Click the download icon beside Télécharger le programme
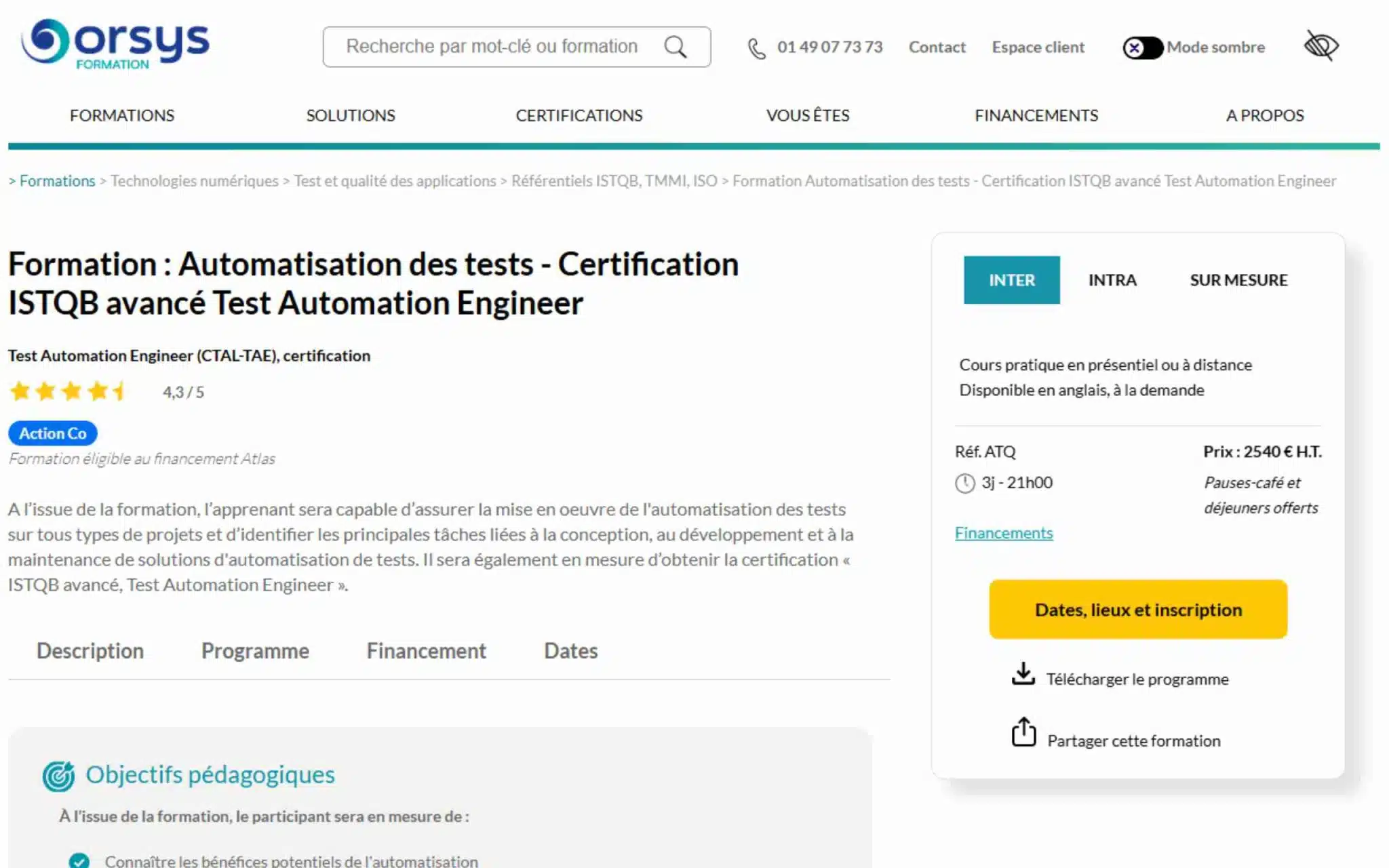 click(1023, 674)
